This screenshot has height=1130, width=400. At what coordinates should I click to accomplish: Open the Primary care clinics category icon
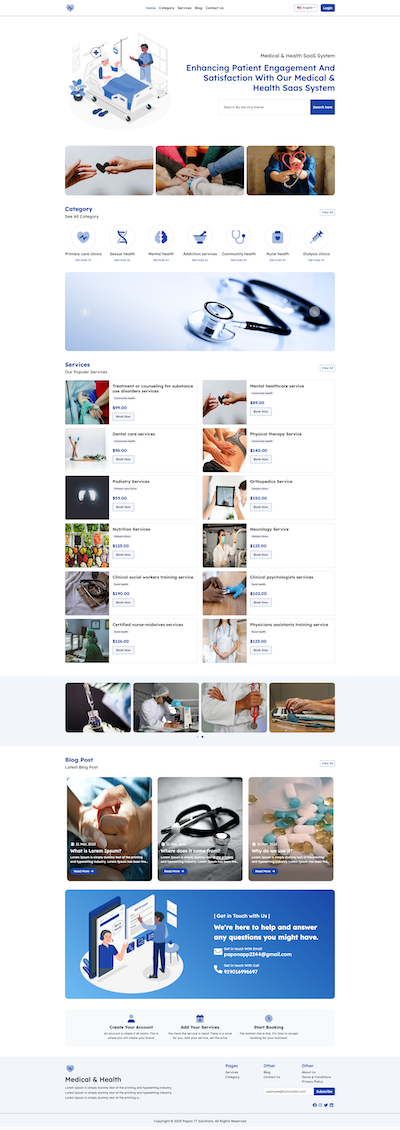[84, 236]
